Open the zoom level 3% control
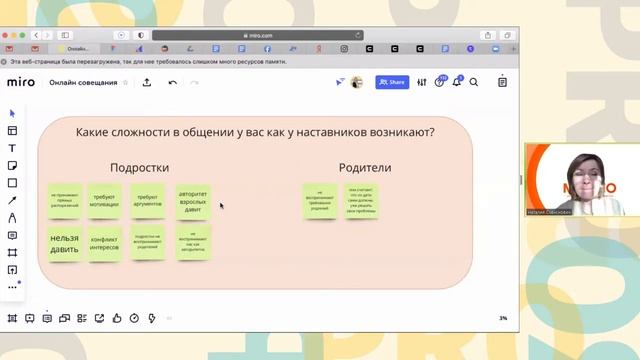This screenshot has width=640, height=360. 503,318
